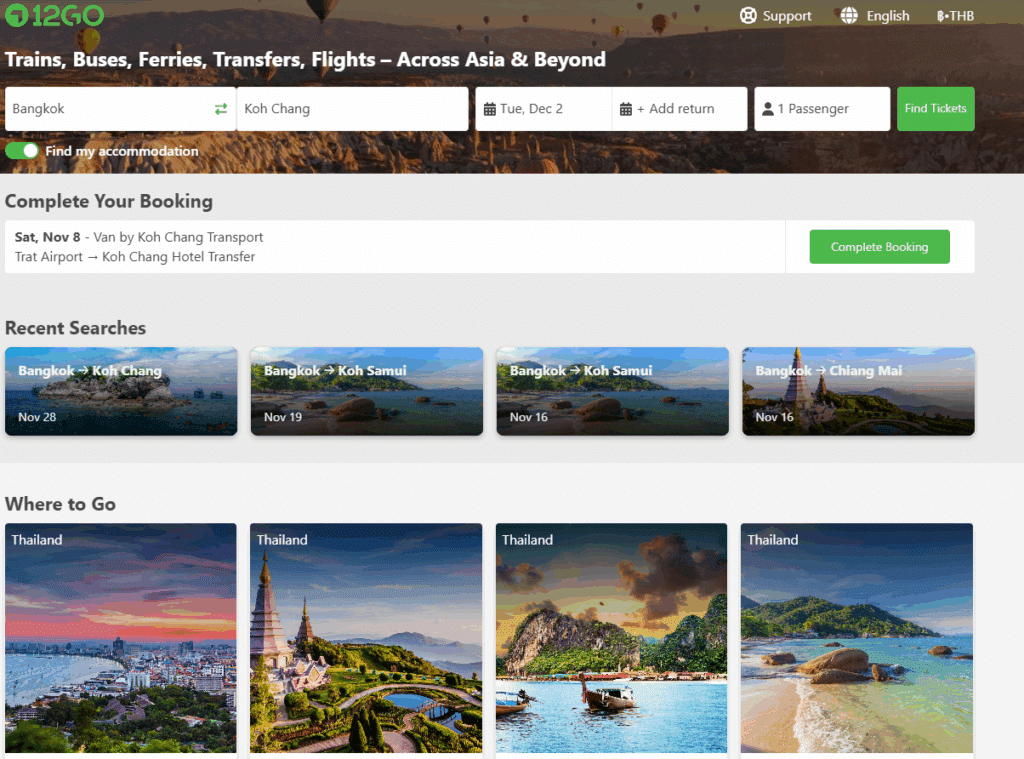Viewport: 1024px width, 759px height.
Task: Open the English language dropdown
Action: point(887,16)
